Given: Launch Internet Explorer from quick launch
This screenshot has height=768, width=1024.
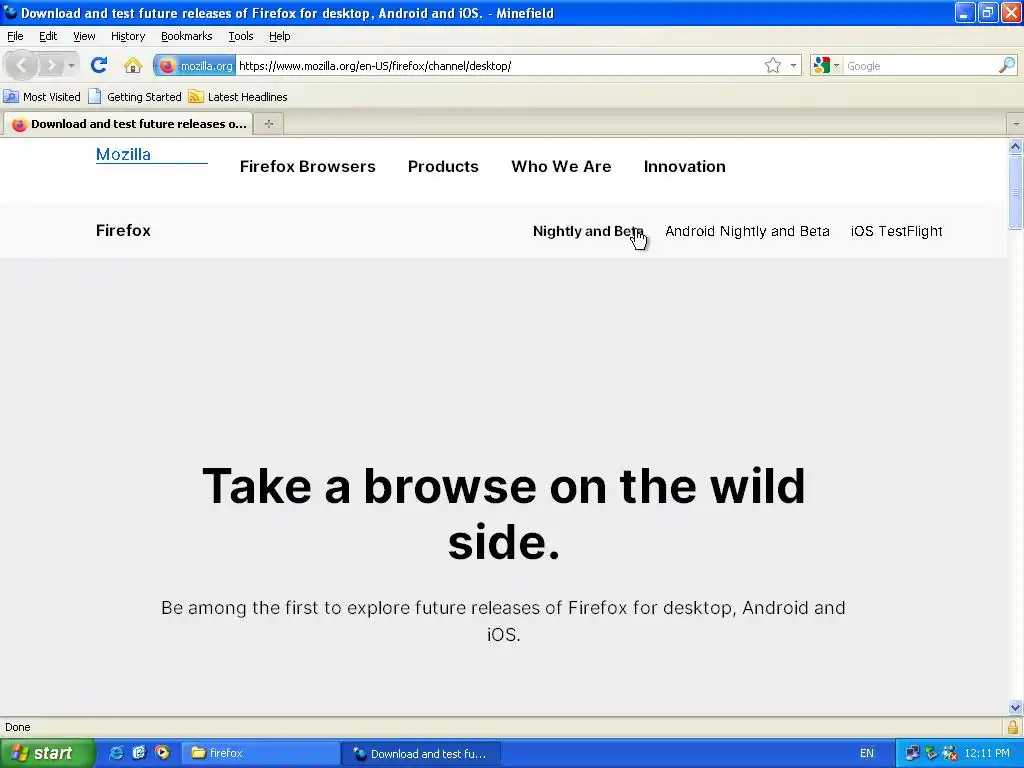Looking at the screenshot, I should pos(116,753).
